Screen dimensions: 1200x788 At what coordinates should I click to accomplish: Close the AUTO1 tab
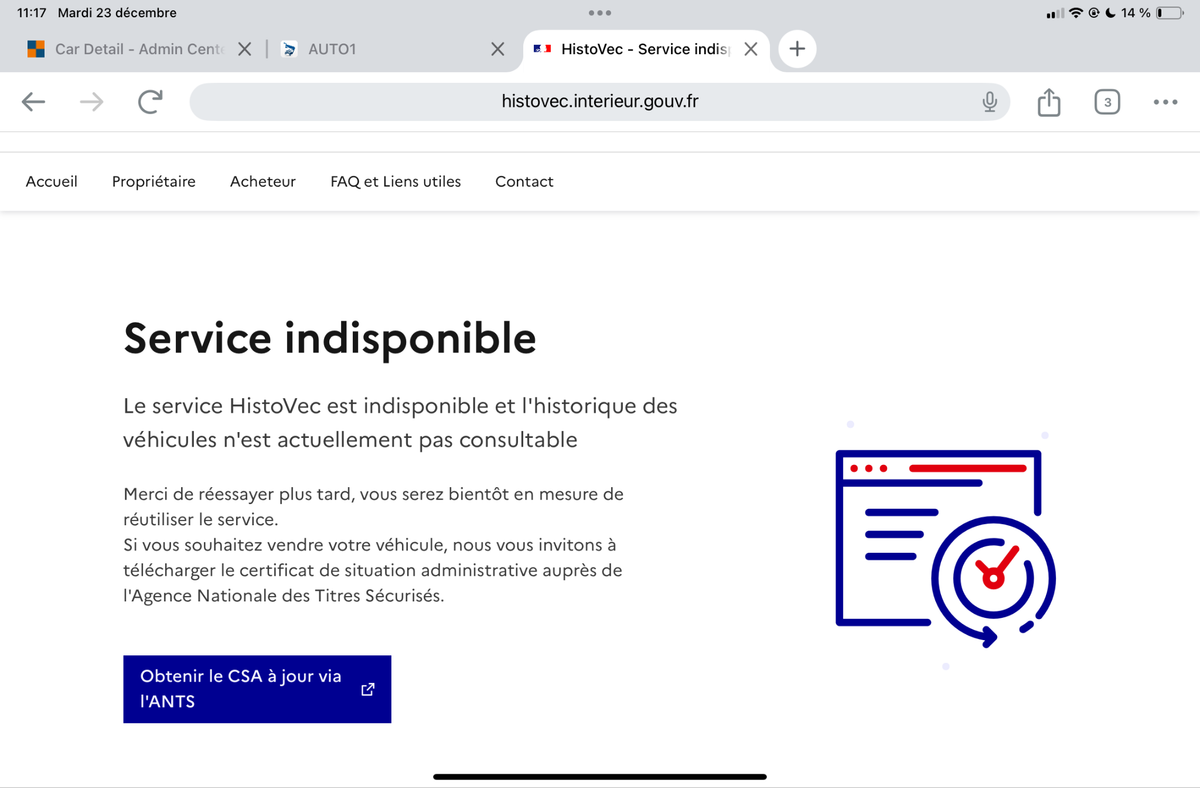tap(497, 49)
